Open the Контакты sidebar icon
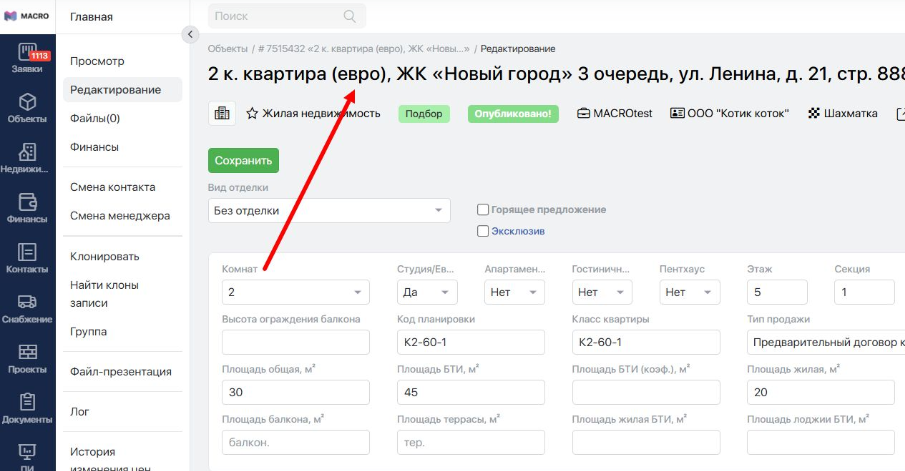905x471 pixels. click(27, 252)
